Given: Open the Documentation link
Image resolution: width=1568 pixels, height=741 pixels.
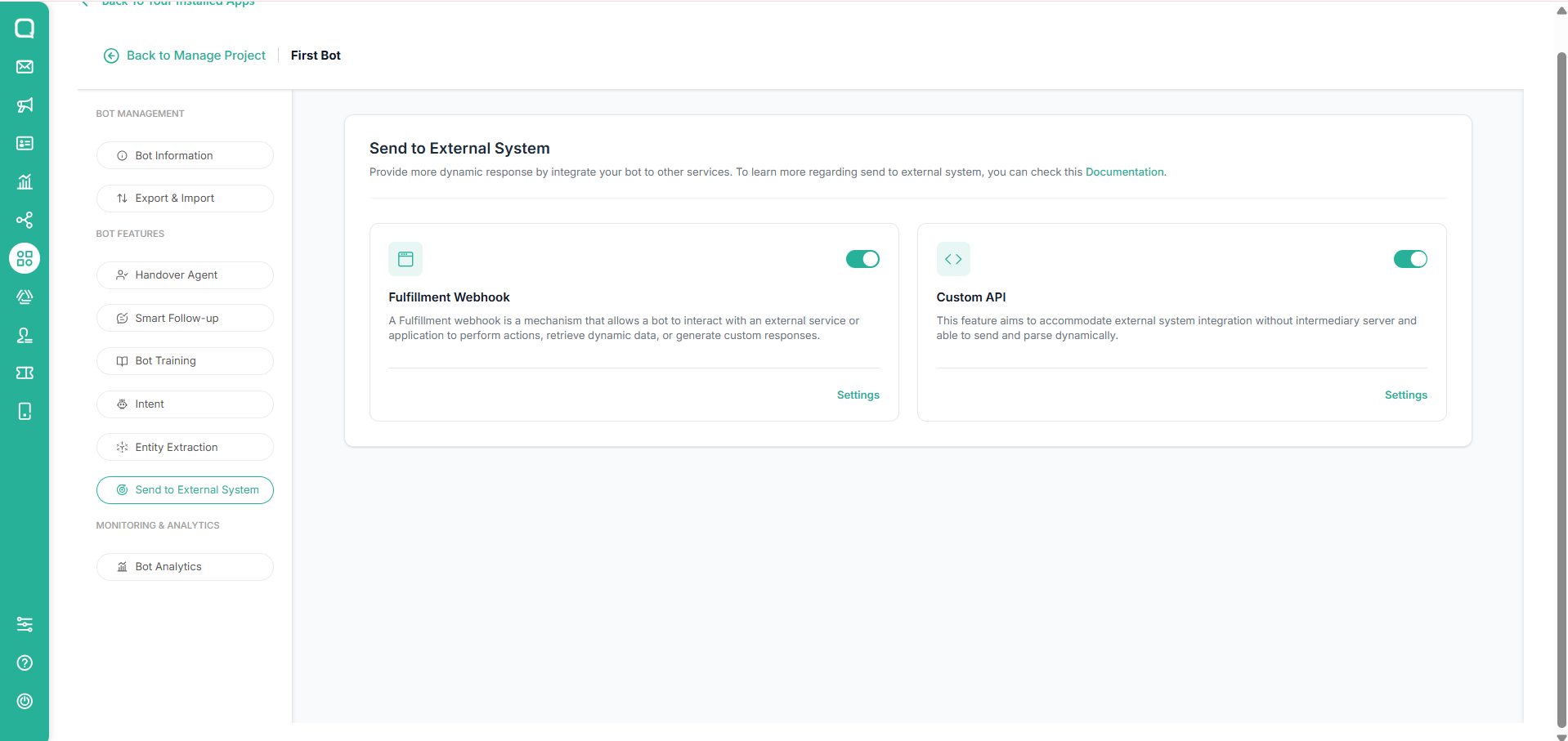Looking at the screenshot, I should click(1124, 172).
